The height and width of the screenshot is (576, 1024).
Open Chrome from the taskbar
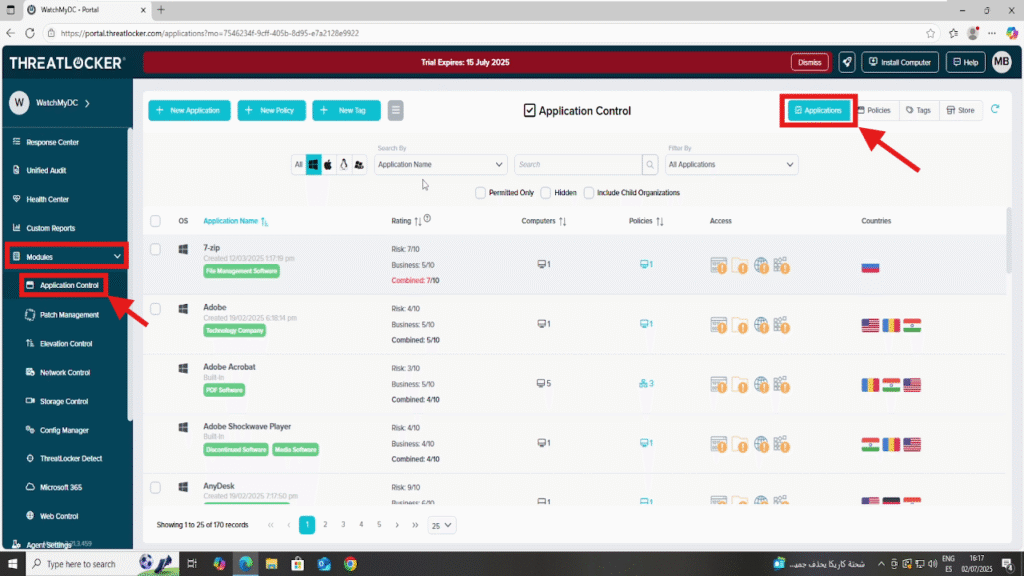[351, 564]
